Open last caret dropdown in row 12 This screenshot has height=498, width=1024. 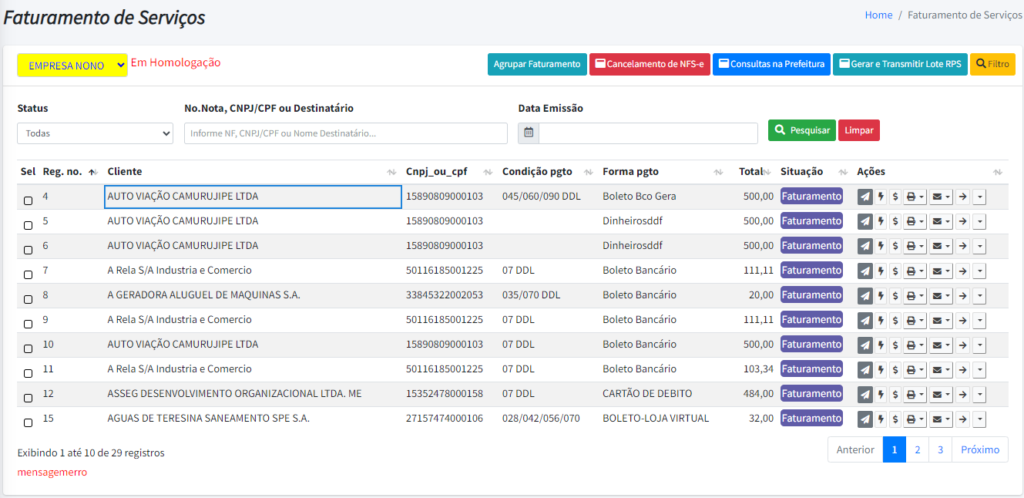(x=979, y=395)
